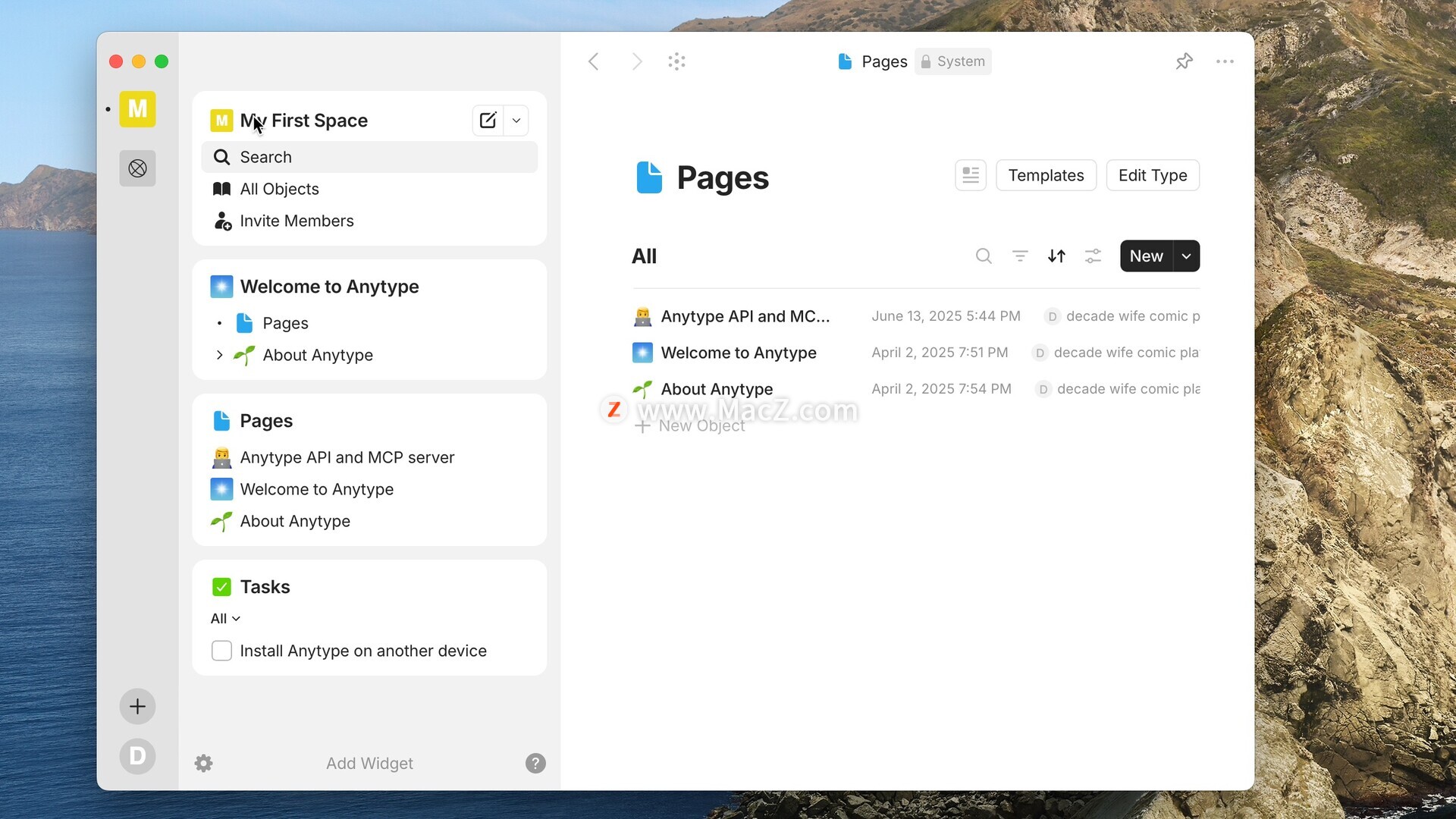The width and height of the screenshot is (1456, 819).
Task: Click the Search field in sidebar
Action: click(369, 157)
